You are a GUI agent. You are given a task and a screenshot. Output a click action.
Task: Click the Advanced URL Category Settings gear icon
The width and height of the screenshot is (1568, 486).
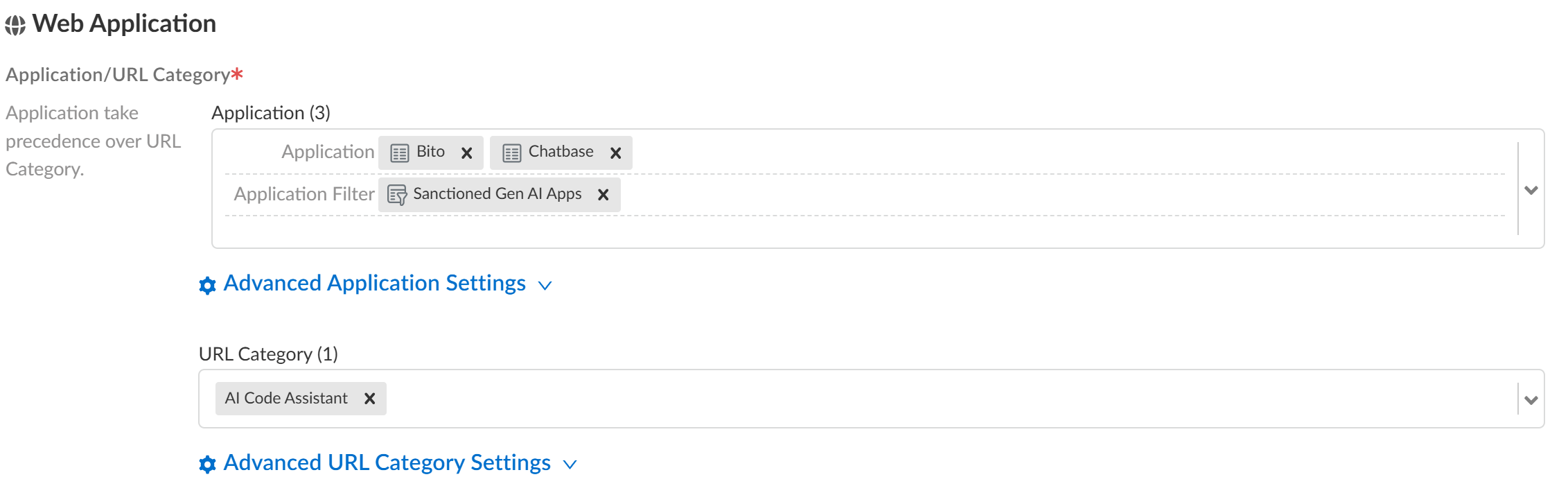207,464
